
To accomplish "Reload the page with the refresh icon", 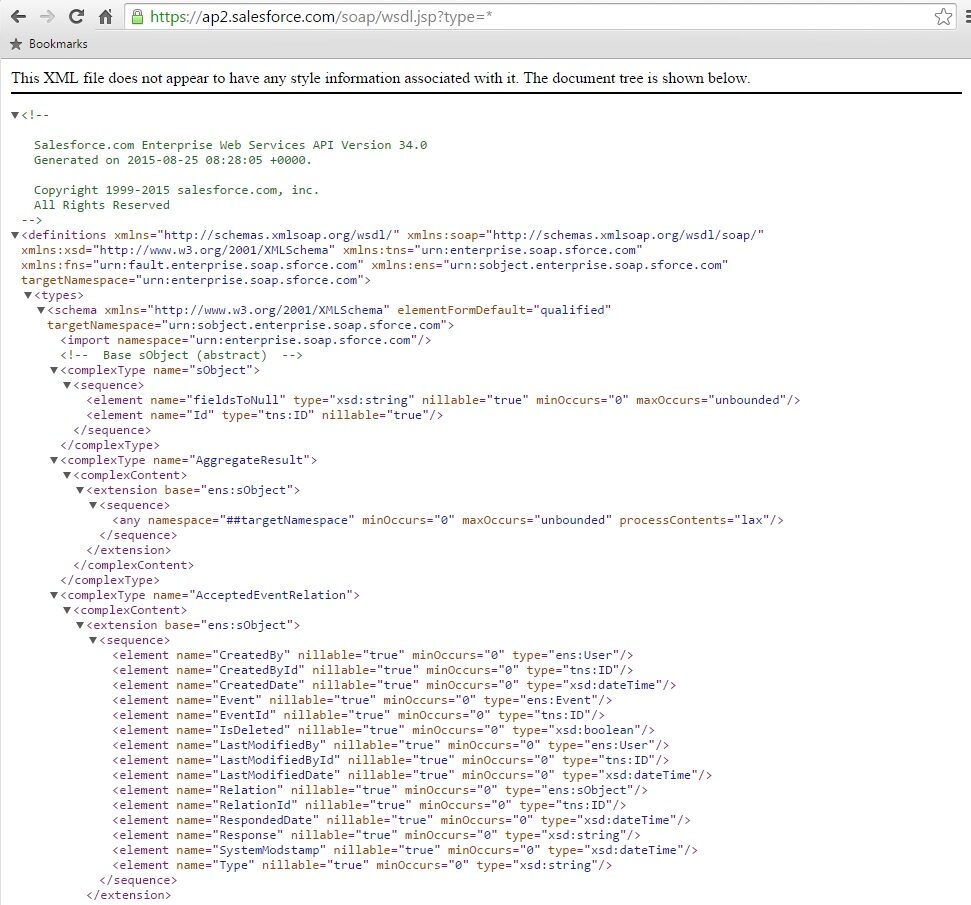I will tap(76, 17).
